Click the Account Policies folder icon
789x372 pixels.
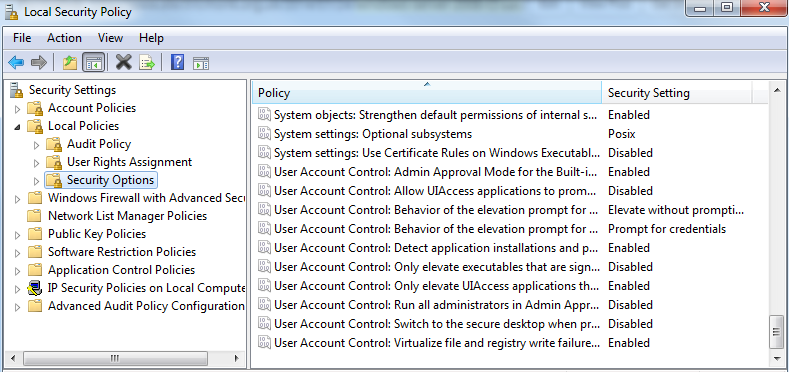pyautogui.click(x=35, y=108)
